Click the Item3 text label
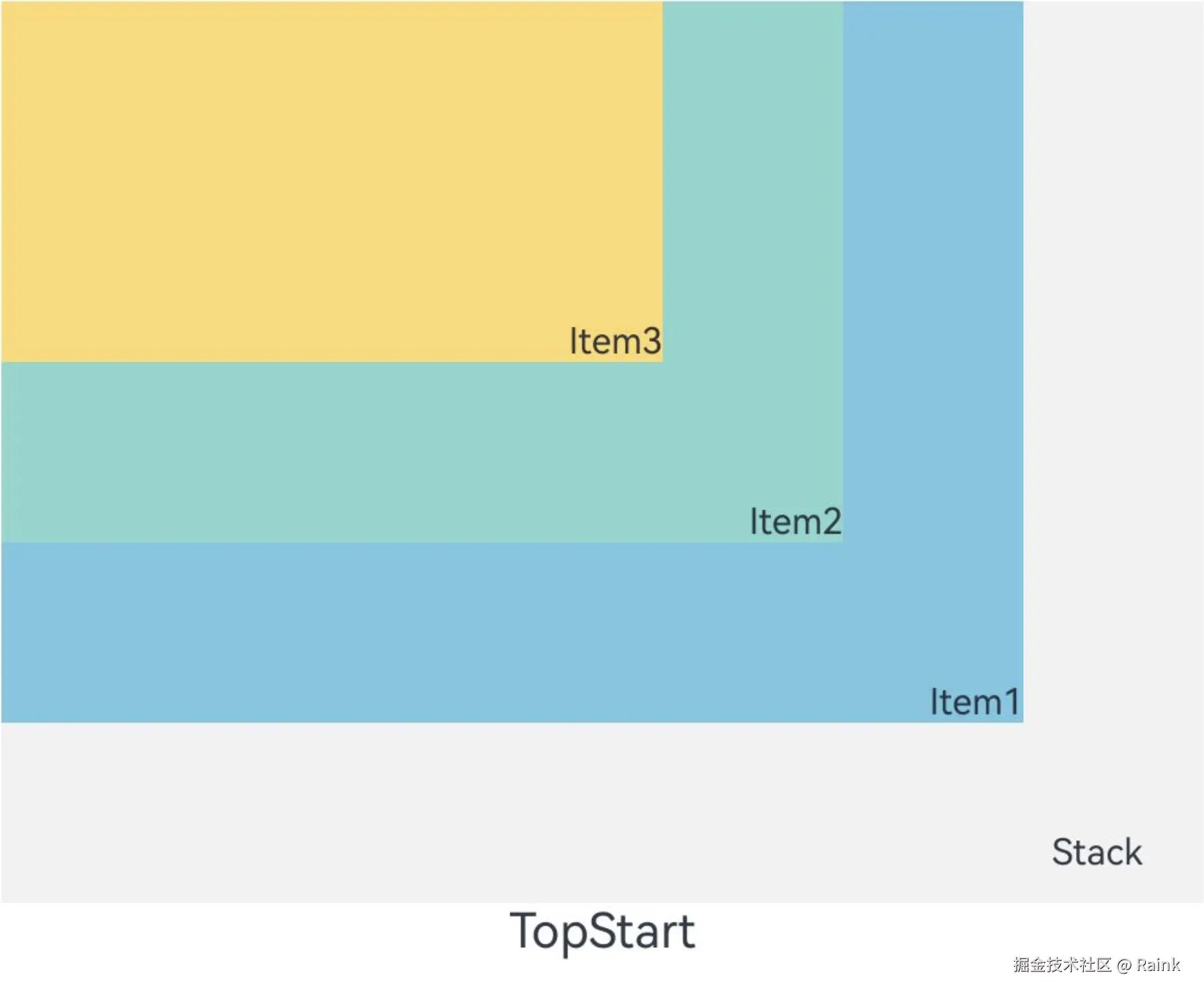The image size is (1204, 998). pyautogui.click(x=615, y=341)
